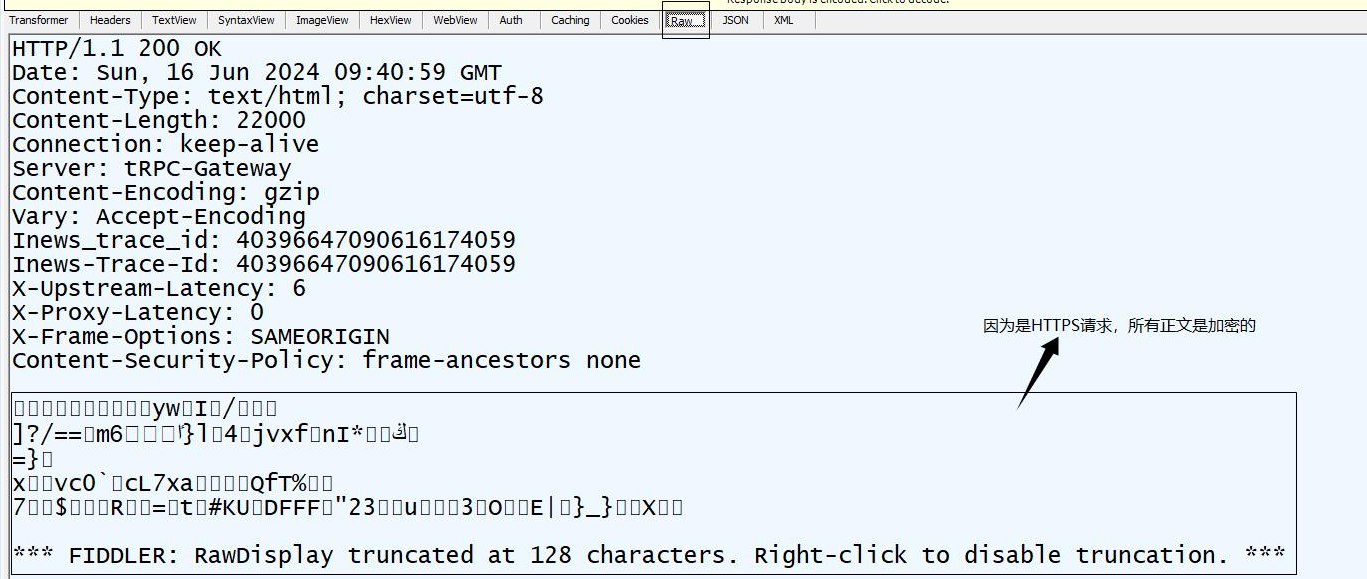Click the Content-Security-Policy header line
Screen dimensions: 1367x579
point(327,361)
